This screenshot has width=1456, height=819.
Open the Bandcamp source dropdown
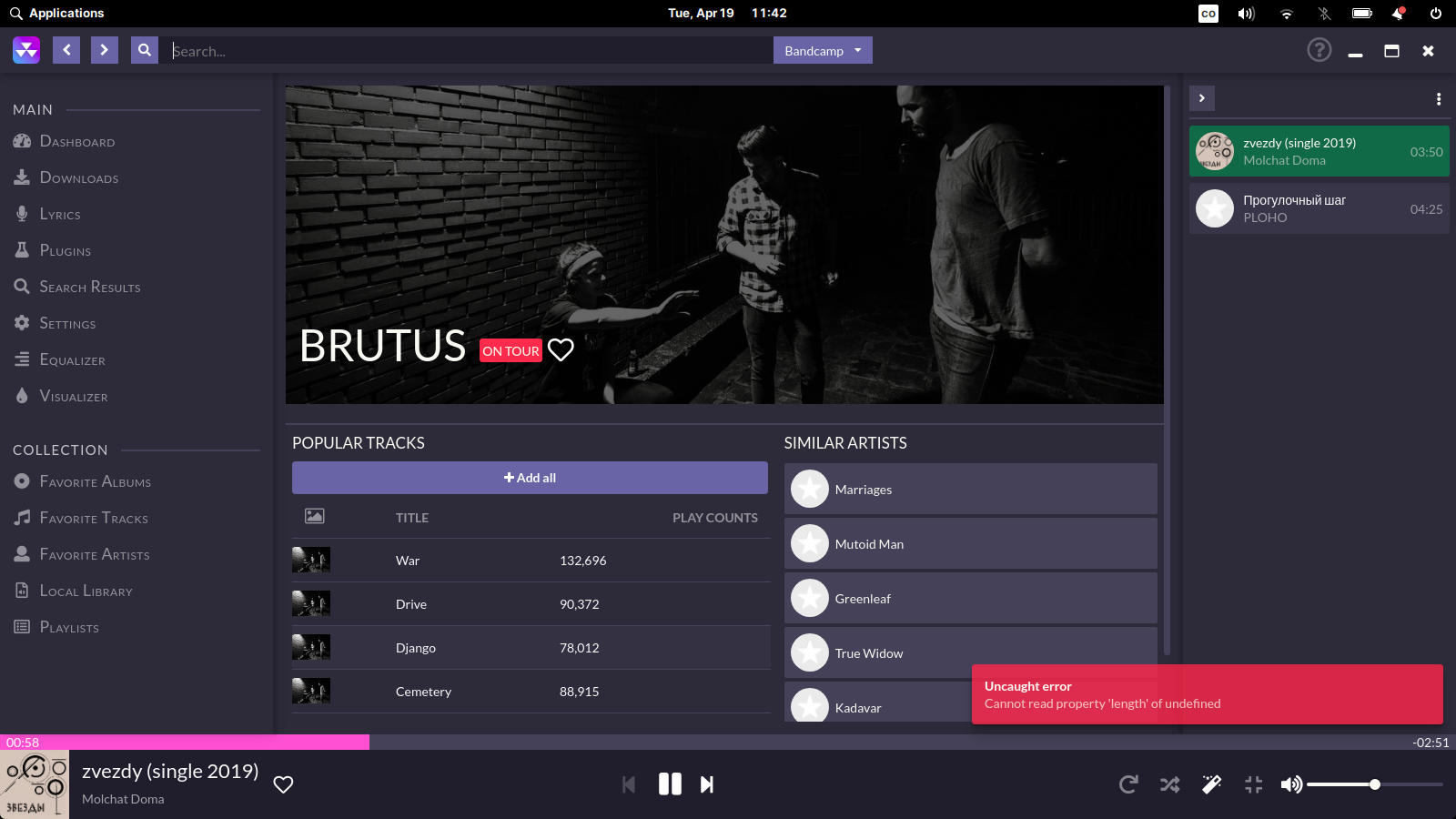click(823, 50)
